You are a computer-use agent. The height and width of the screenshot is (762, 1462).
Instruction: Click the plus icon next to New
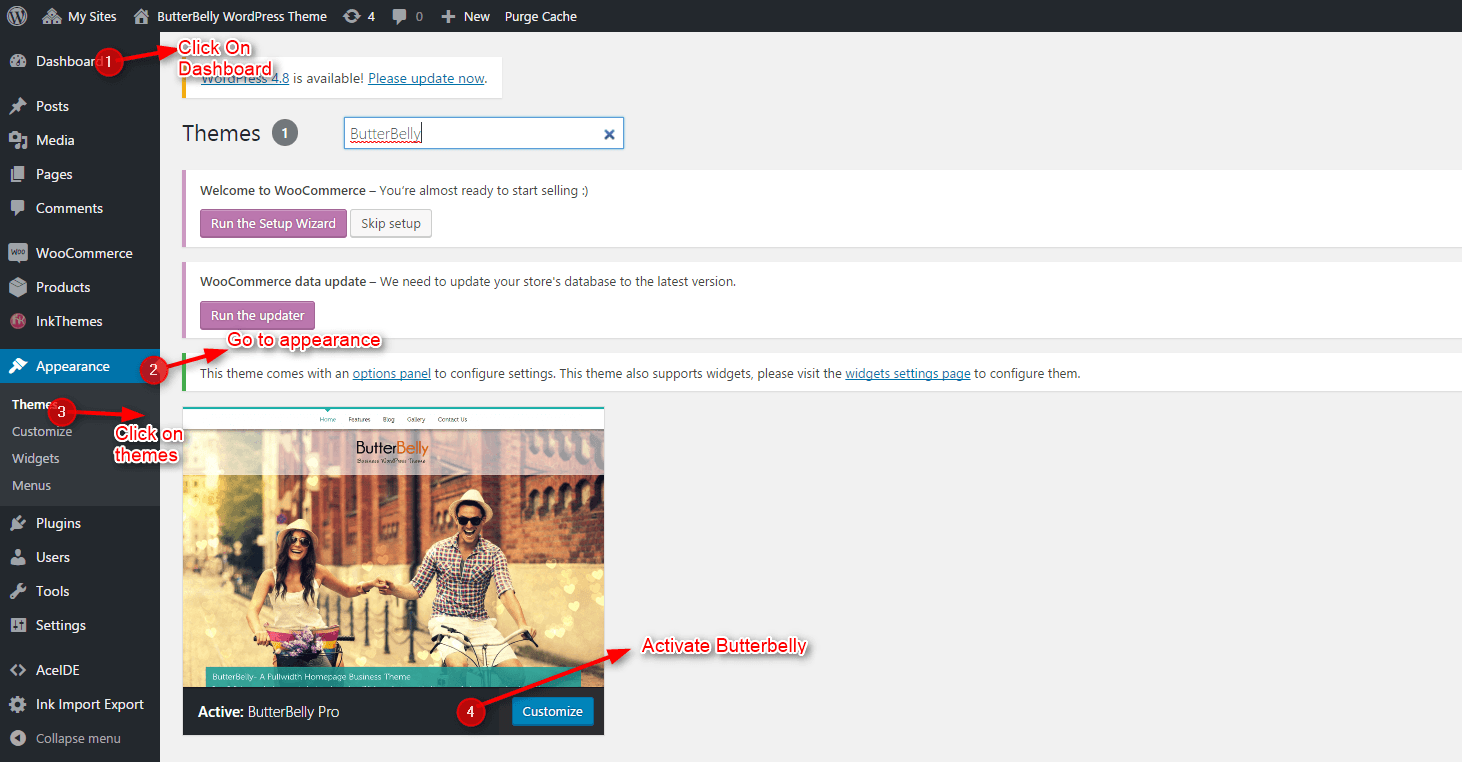[448, 16]
